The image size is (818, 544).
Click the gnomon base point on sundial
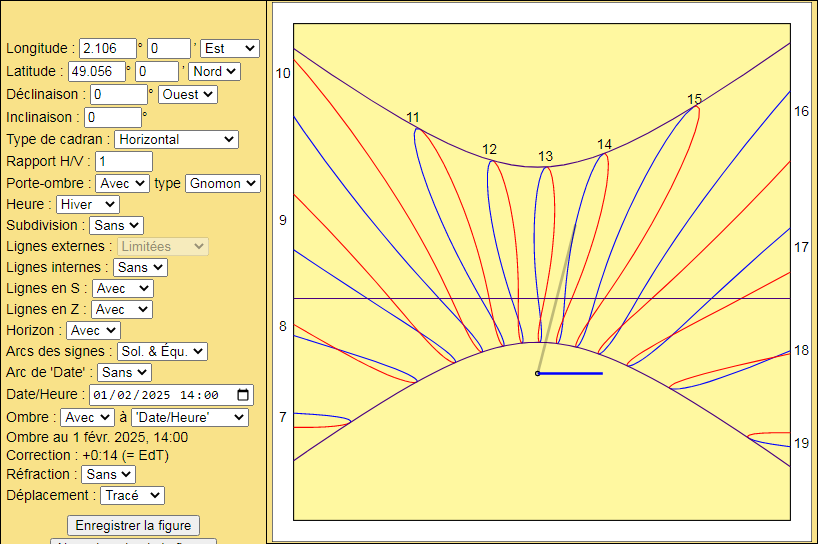pyautogui.click(x=537, y=373)
